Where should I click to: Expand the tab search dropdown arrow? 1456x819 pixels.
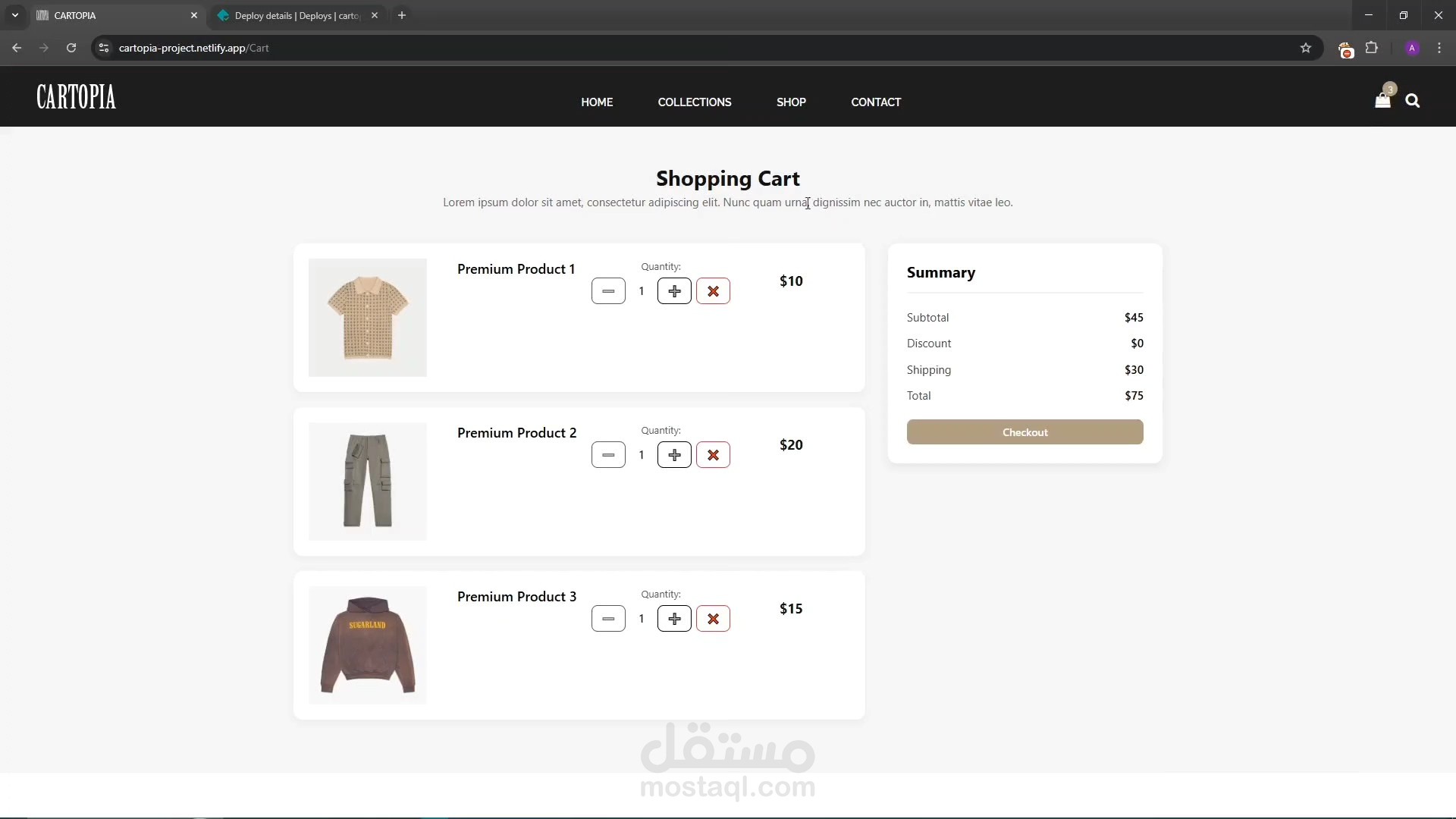pyautogui.click(x=15, y=15)
